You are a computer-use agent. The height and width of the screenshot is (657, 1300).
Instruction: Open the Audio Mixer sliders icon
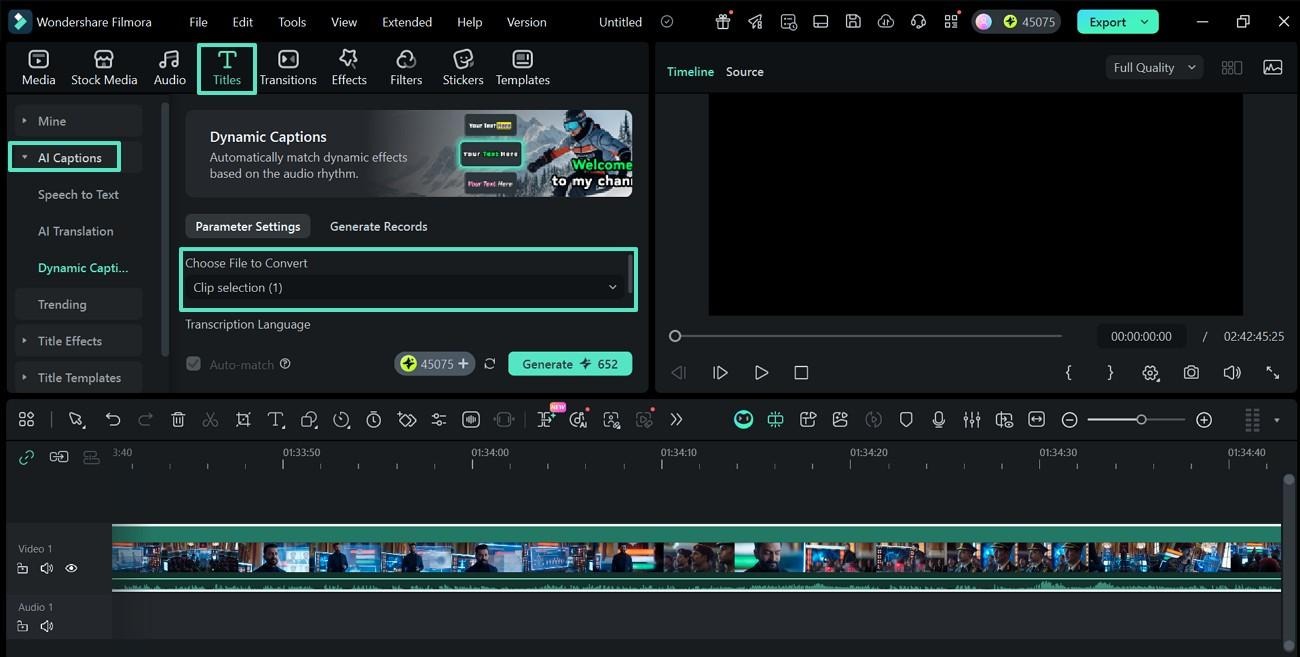tap(971, 419)
